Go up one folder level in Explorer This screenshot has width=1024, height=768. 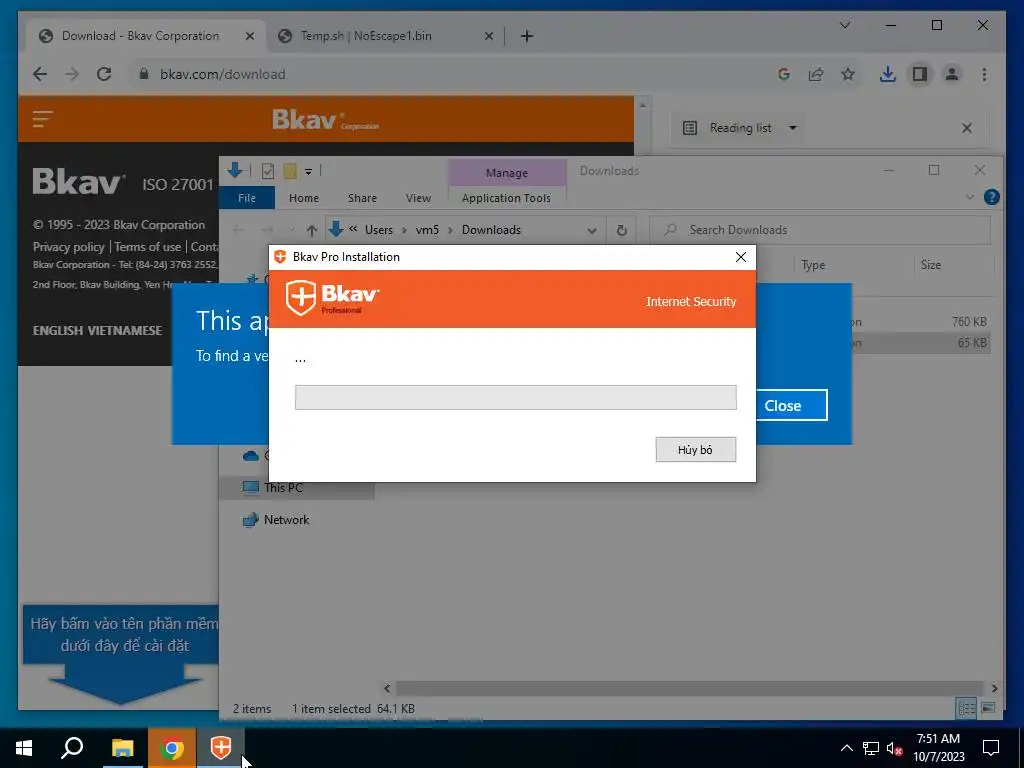point(312,230)
